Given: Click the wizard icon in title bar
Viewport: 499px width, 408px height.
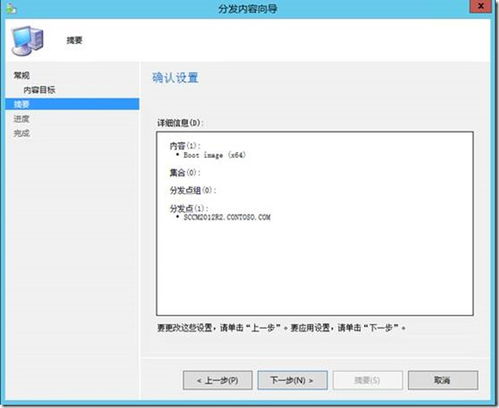Looking at the screenshot, I should click(x=12, y=9).
